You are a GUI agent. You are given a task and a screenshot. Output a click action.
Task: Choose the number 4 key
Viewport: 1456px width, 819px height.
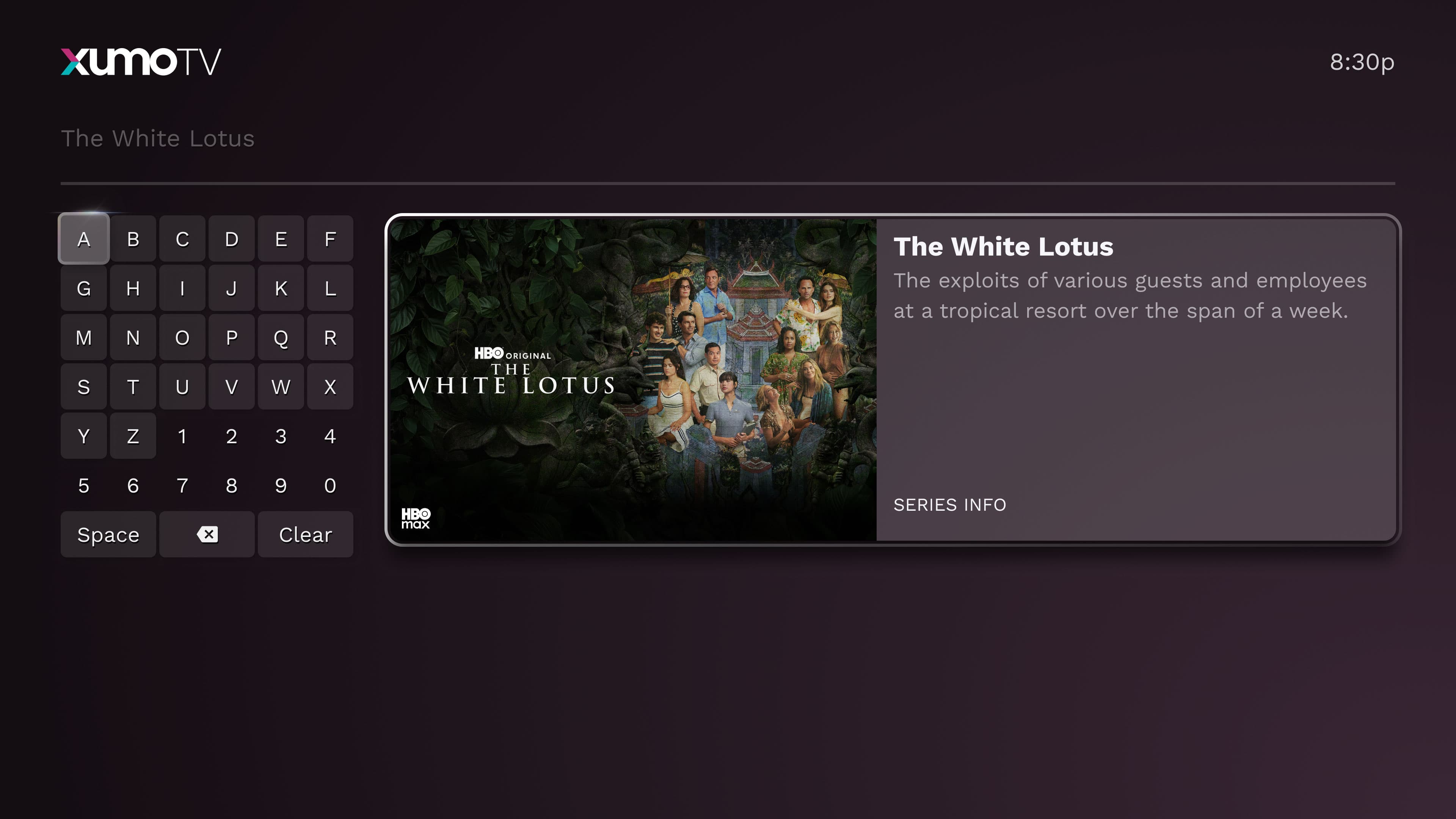tap(330, 436)
